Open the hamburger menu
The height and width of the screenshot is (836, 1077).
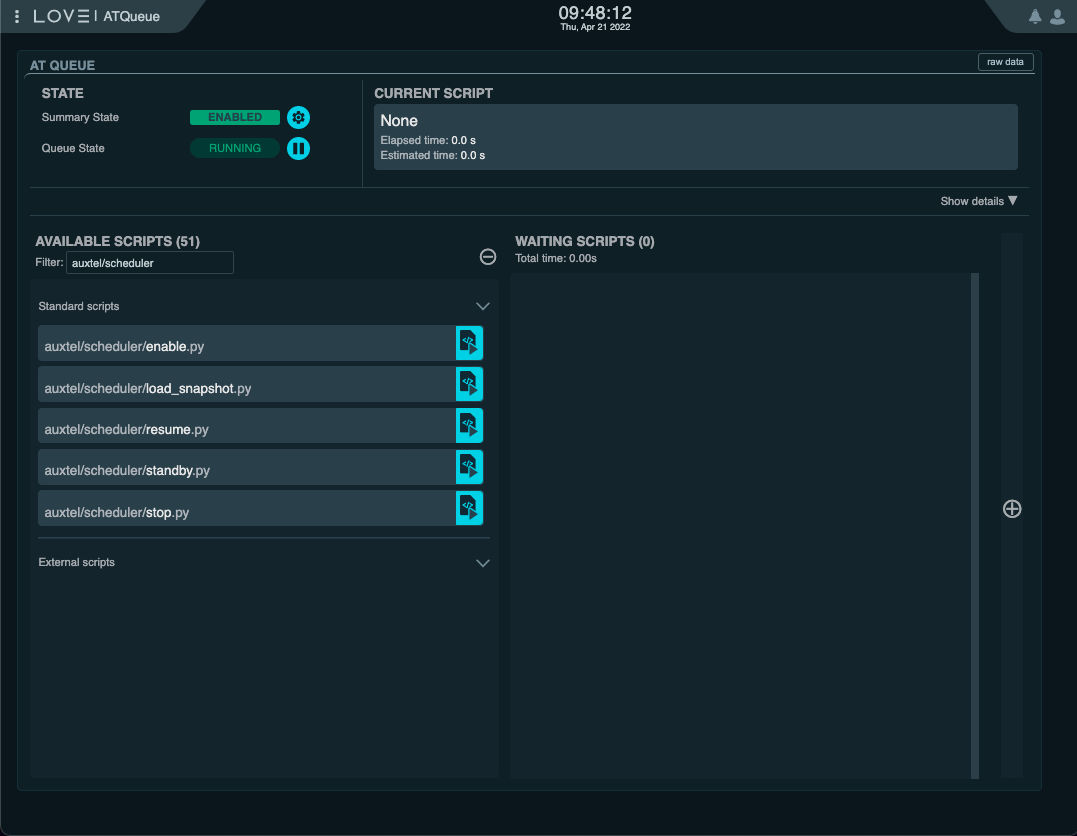click(16, 16)
